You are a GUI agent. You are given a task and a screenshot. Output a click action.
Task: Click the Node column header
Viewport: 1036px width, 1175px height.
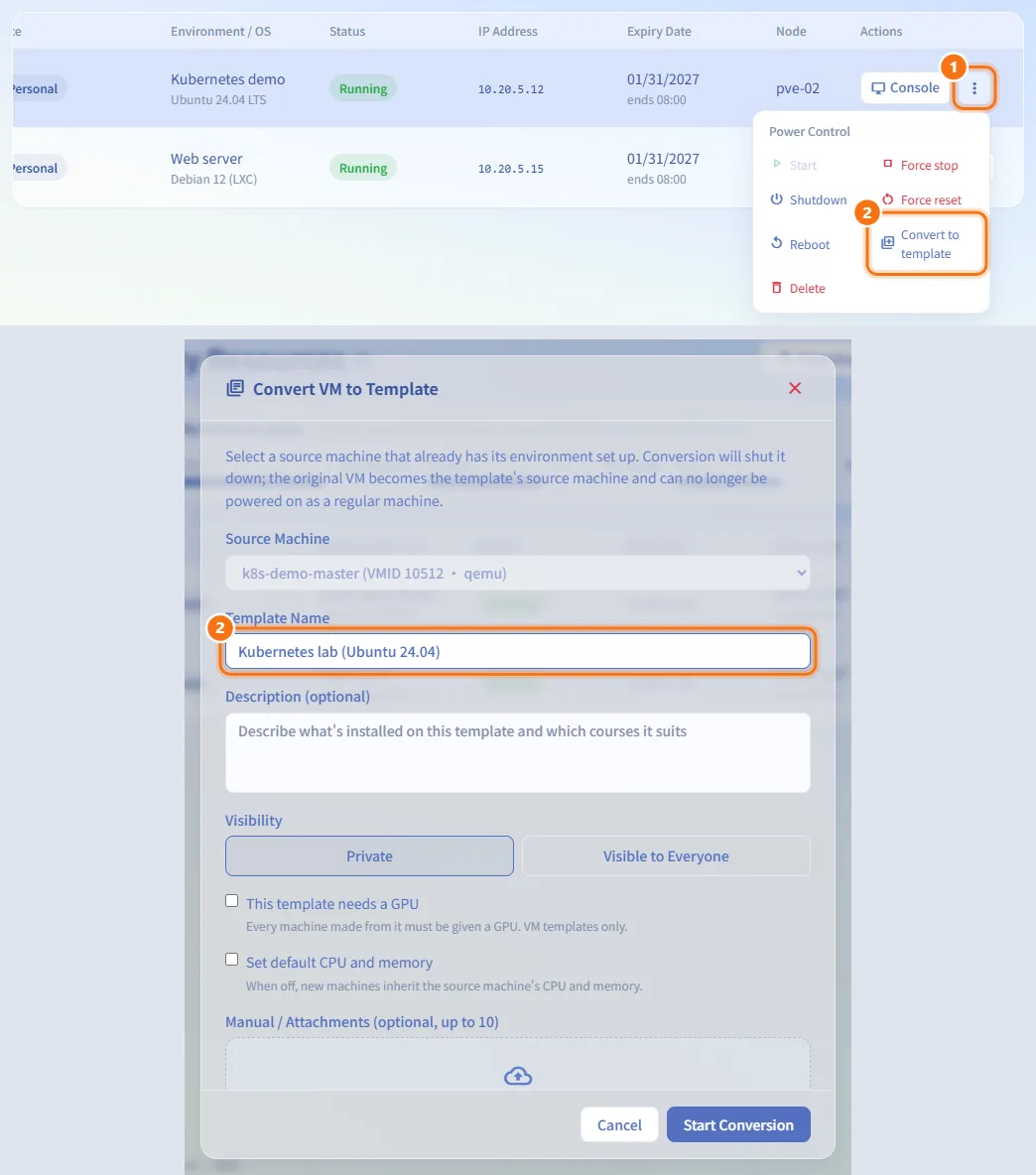click(791, 32)
